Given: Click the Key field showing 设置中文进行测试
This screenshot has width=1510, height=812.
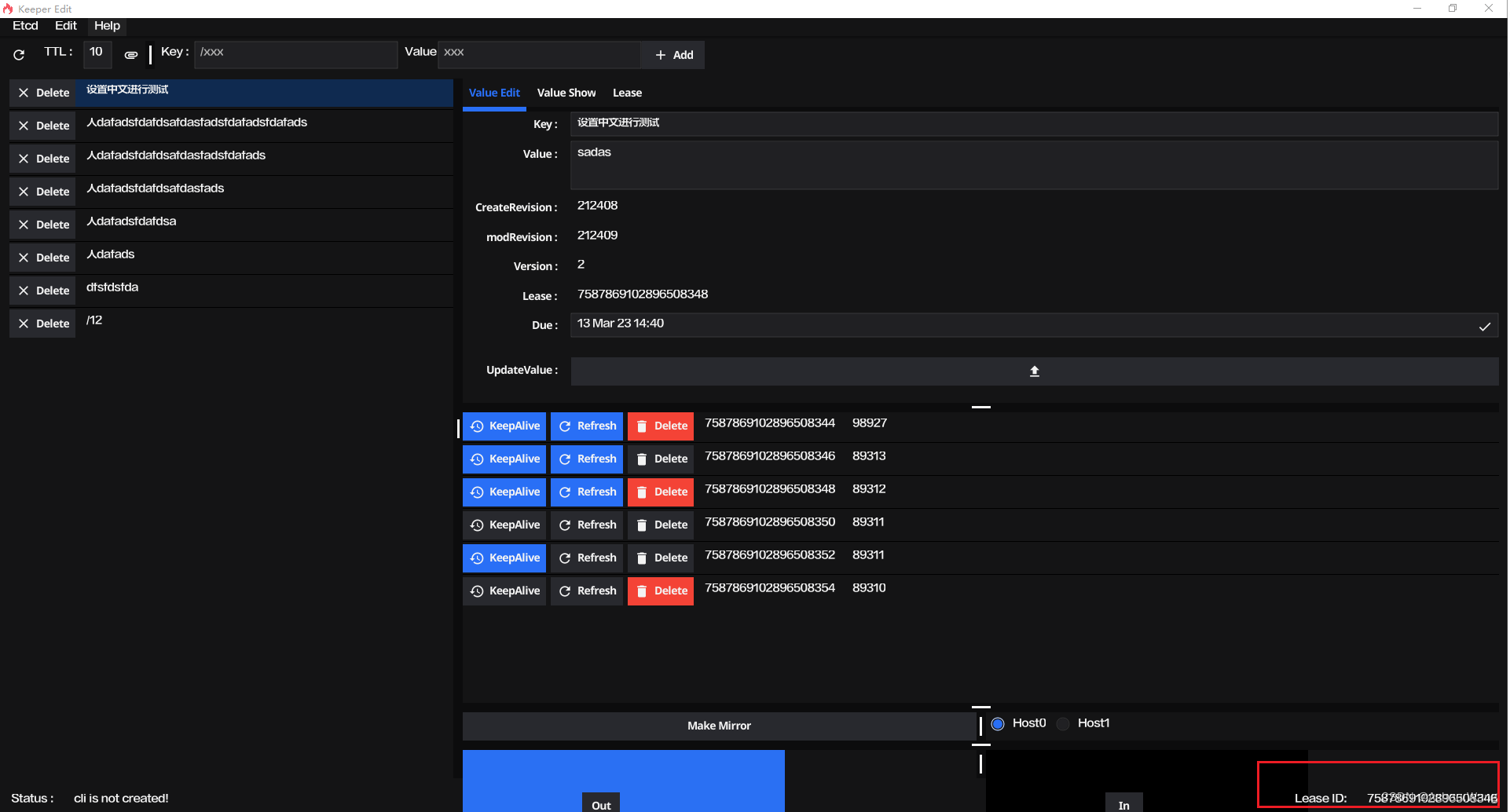Looking at the screenshot, I should pyautogui.click(x=1034, y=124).
